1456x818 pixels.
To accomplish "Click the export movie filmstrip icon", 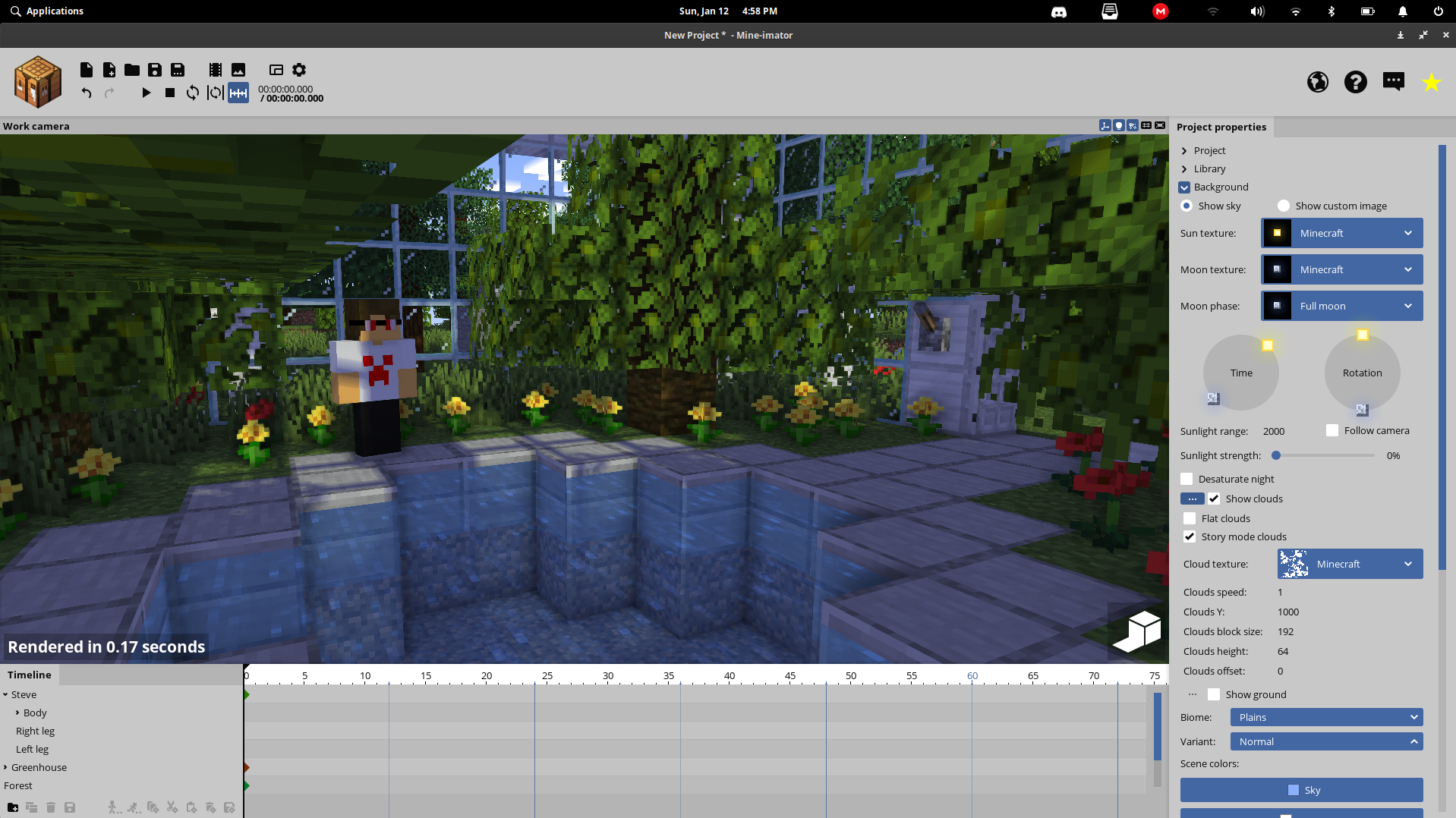I will point(216,70).
